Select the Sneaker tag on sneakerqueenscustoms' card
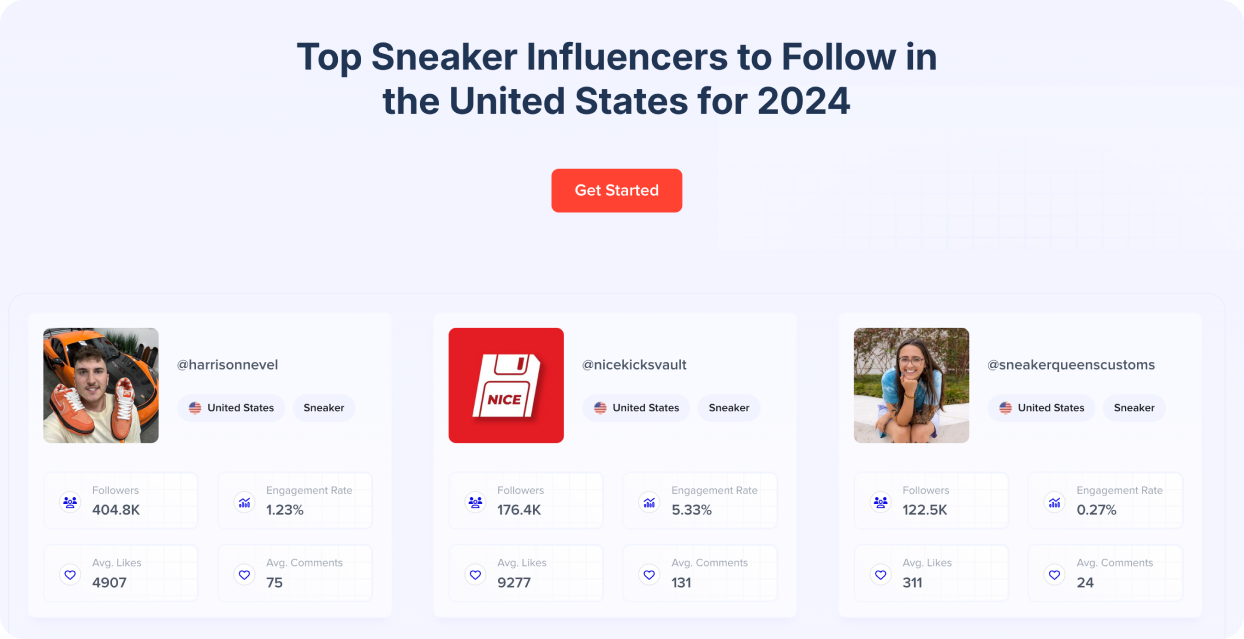Screen dimensions: 1244x639 1134,408
